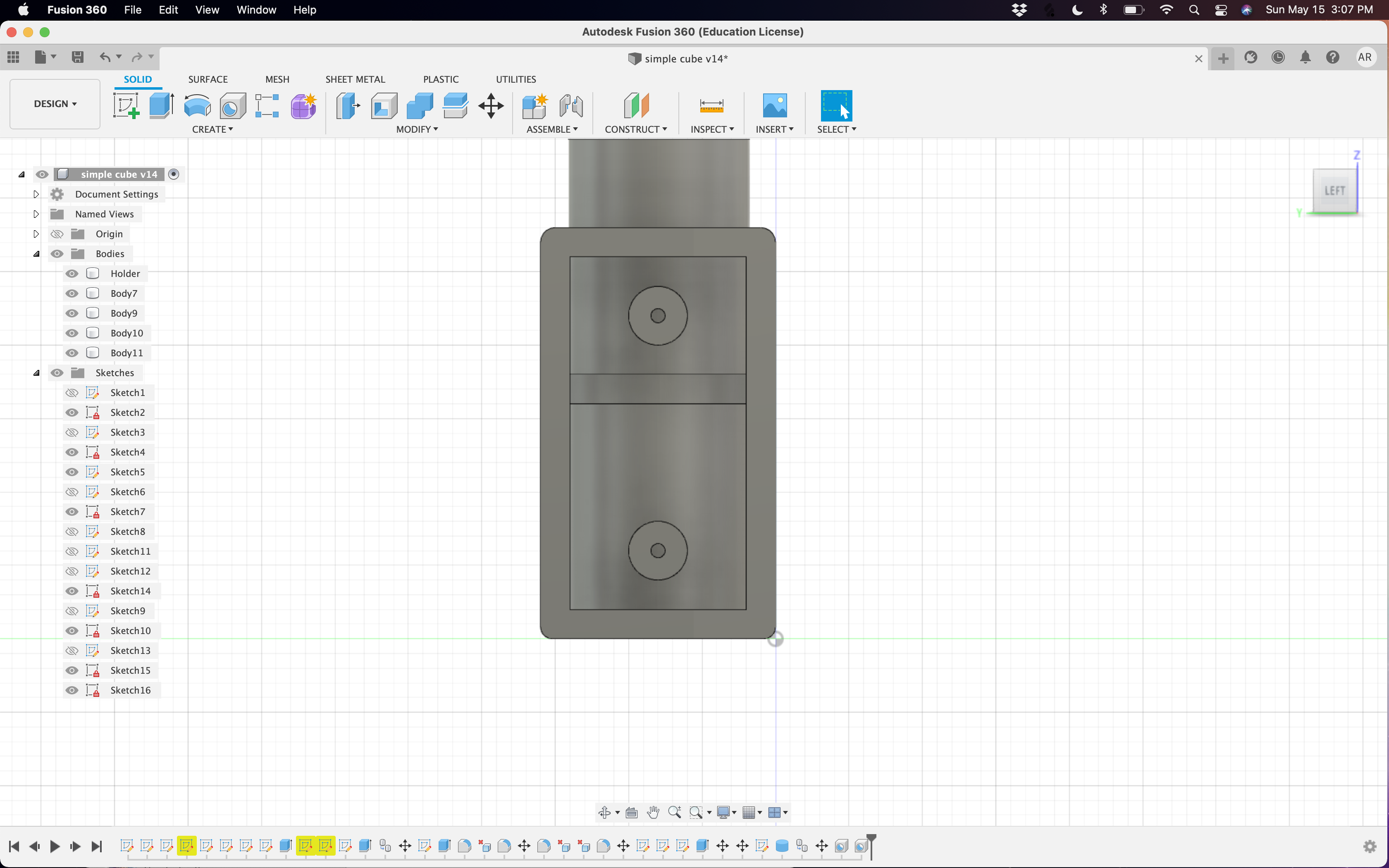
Task: Jump to timeline end
Action: [x=96, y=846]
